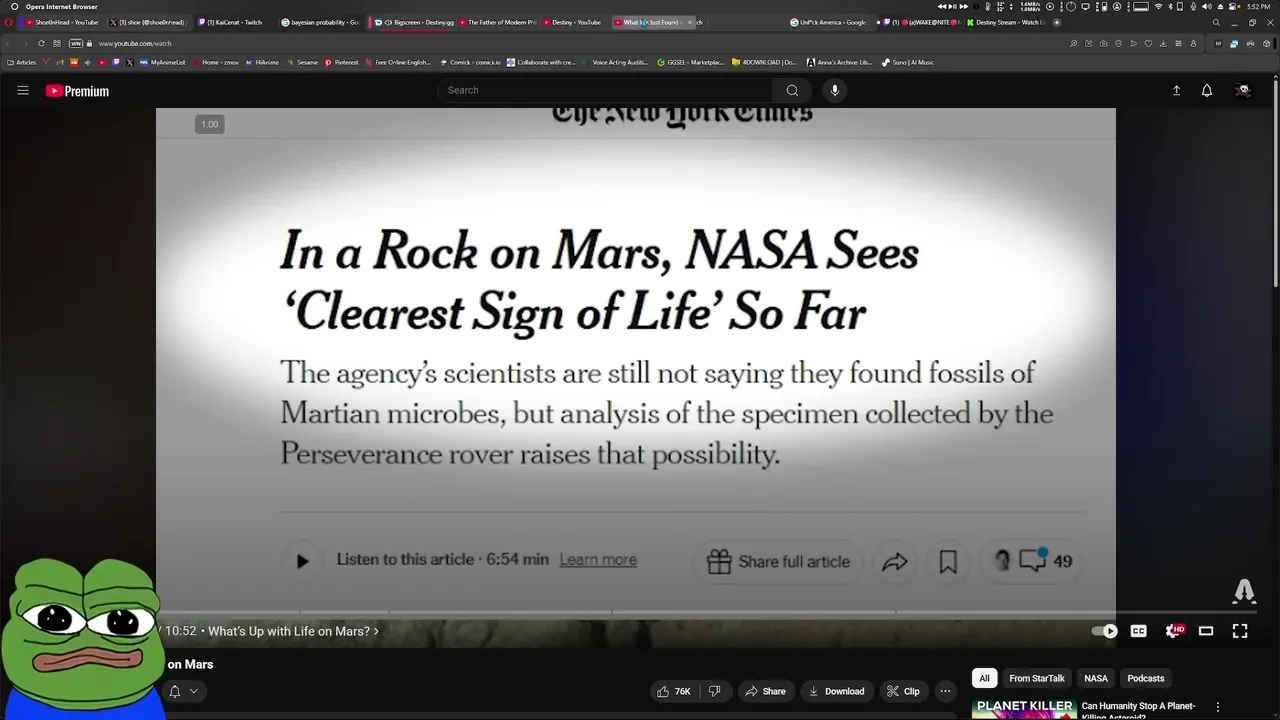Open Opera tab search magnifier
This screenshot has width=1280, height=720.
[x=1216, y=22]
